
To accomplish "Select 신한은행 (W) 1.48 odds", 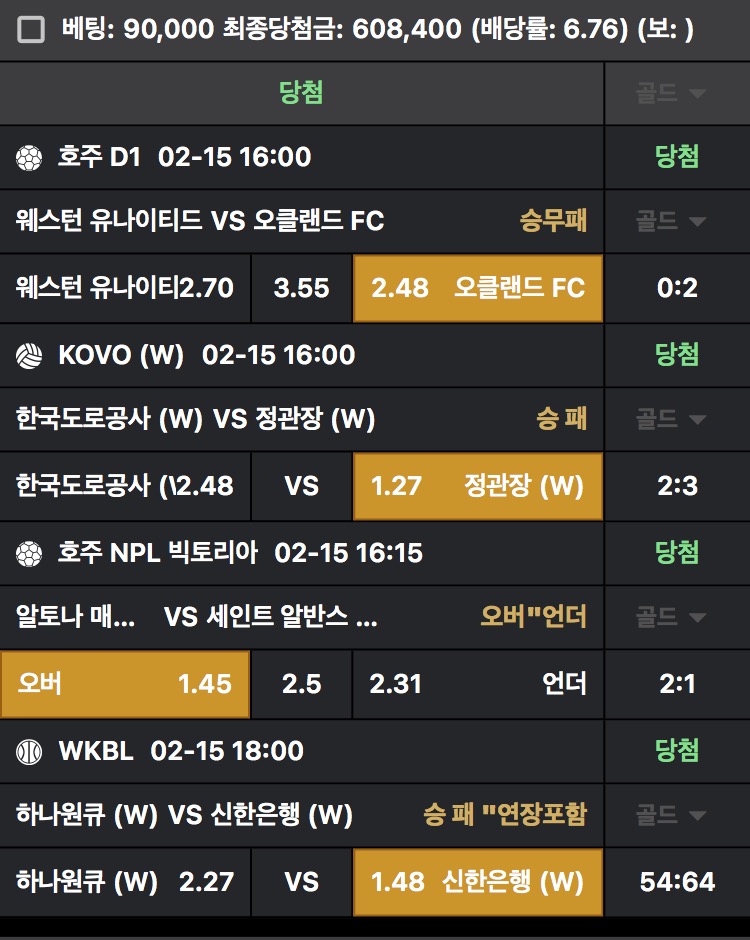I will 478,882.
